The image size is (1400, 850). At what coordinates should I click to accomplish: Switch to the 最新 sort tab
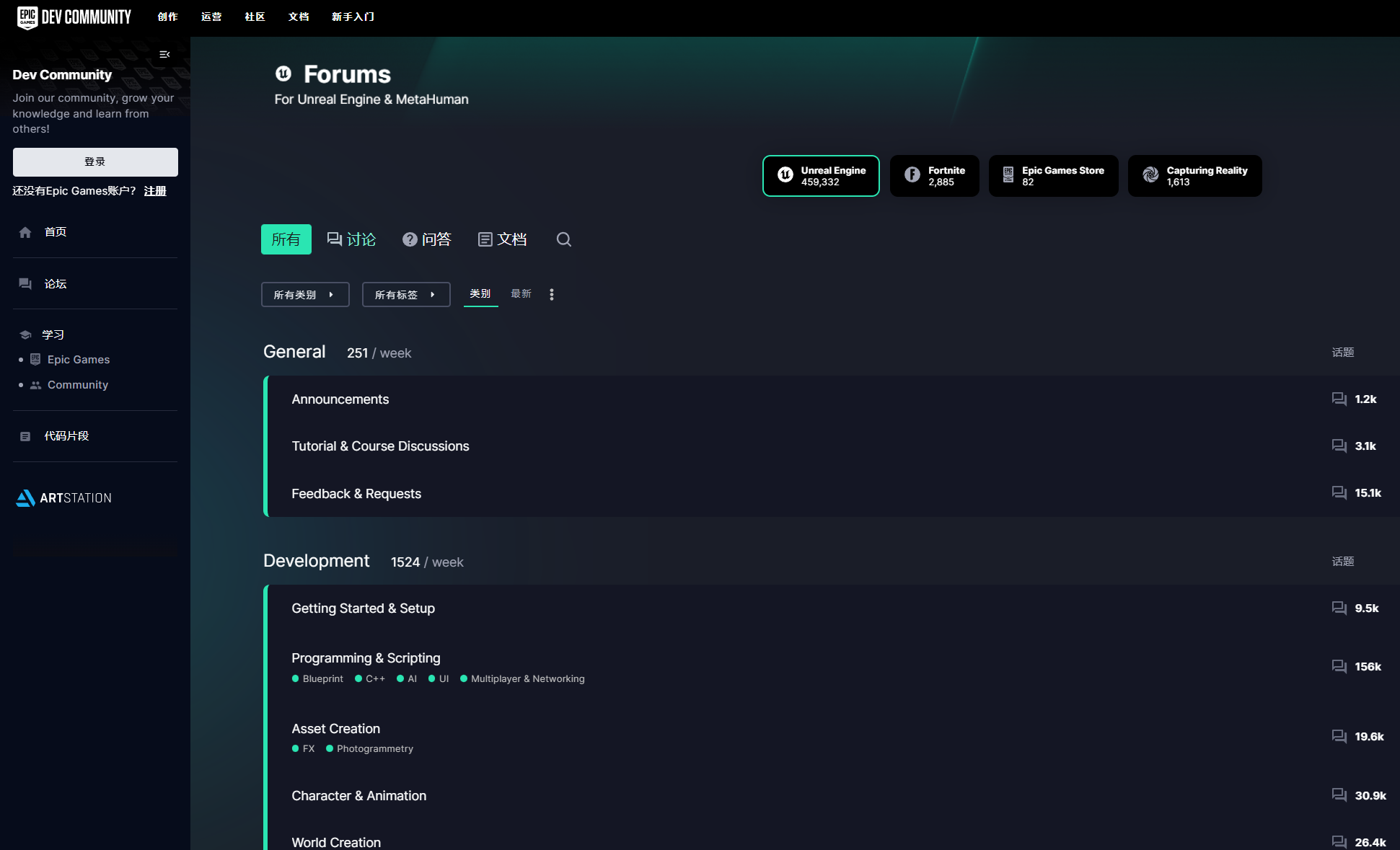(x=521, y=293)
